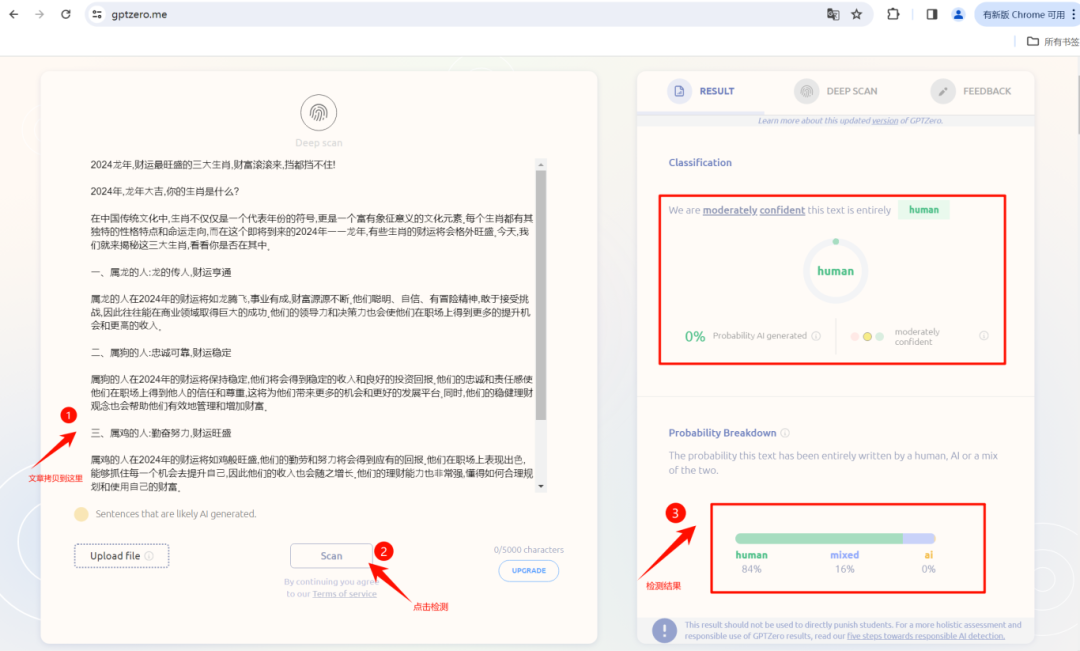Click the heading '三、属鸡的人:勤奋努力,财运旺盛'
Image resolution: width=1080 pixels, height=651 pixels.
pos(160,433)
